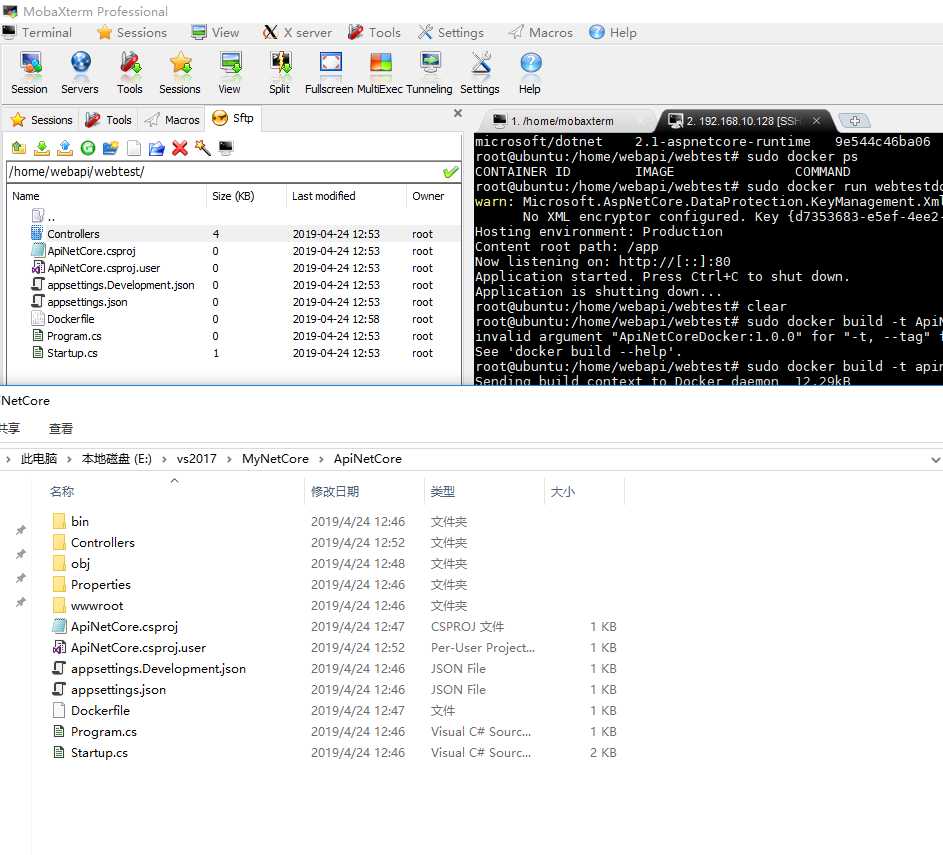Select Startup.cs in the SFTP list
The image size is (943, 855).
point(235,353)
